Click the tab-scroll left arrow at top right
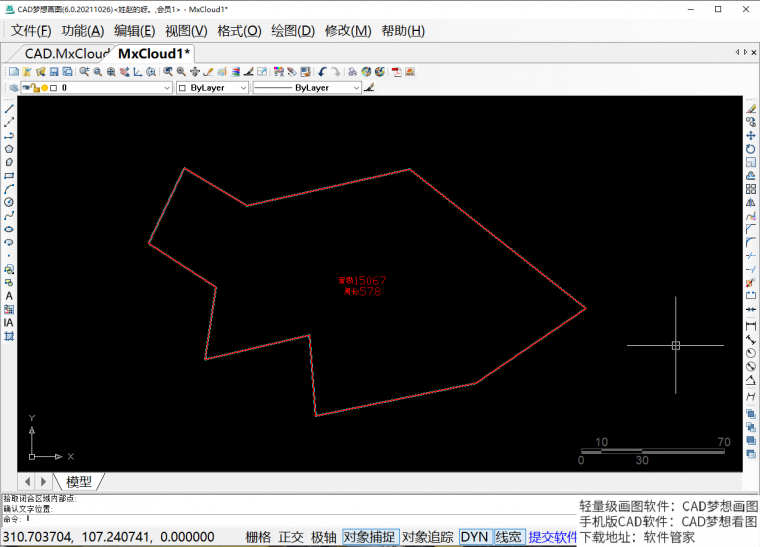760x547 pixels. pos(737,52)
